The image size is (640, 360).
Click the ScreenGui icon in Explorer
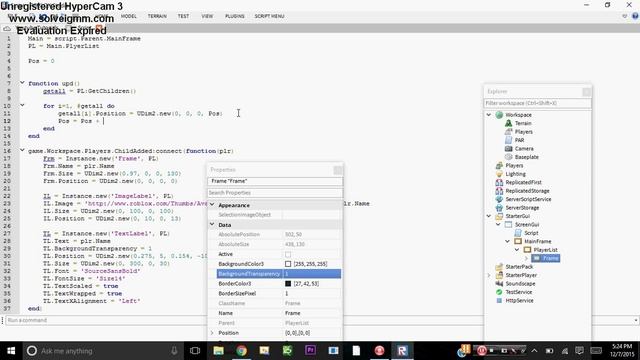click(508, 224)
